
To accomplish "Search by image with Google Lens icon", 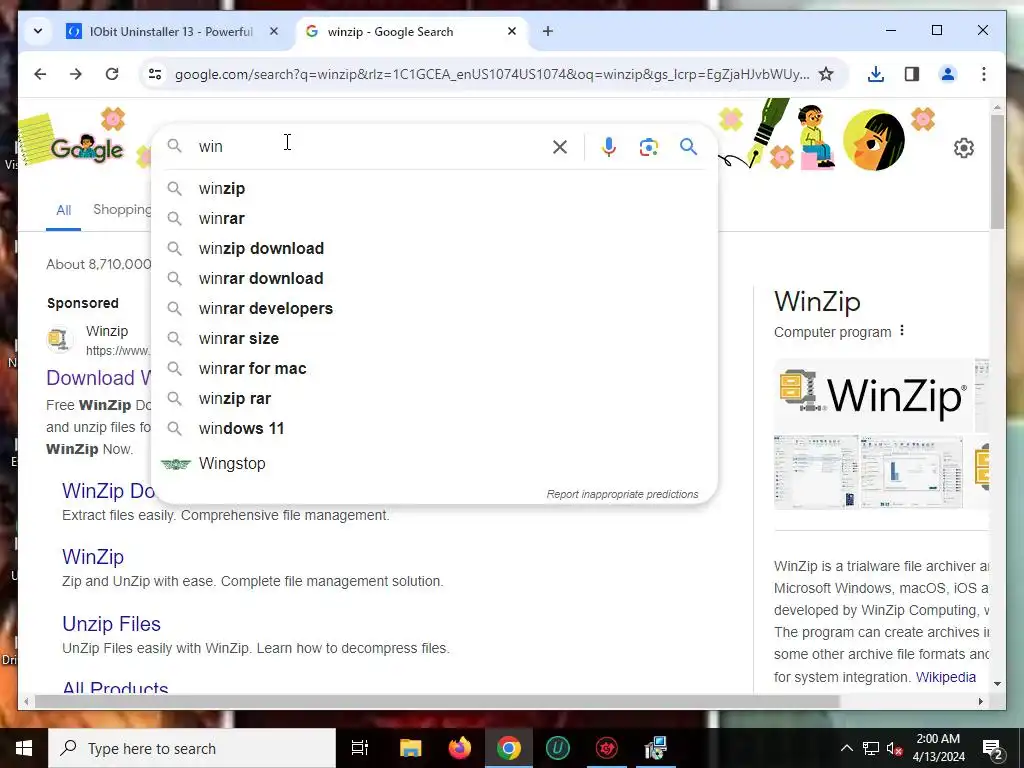I will [648, 147].
